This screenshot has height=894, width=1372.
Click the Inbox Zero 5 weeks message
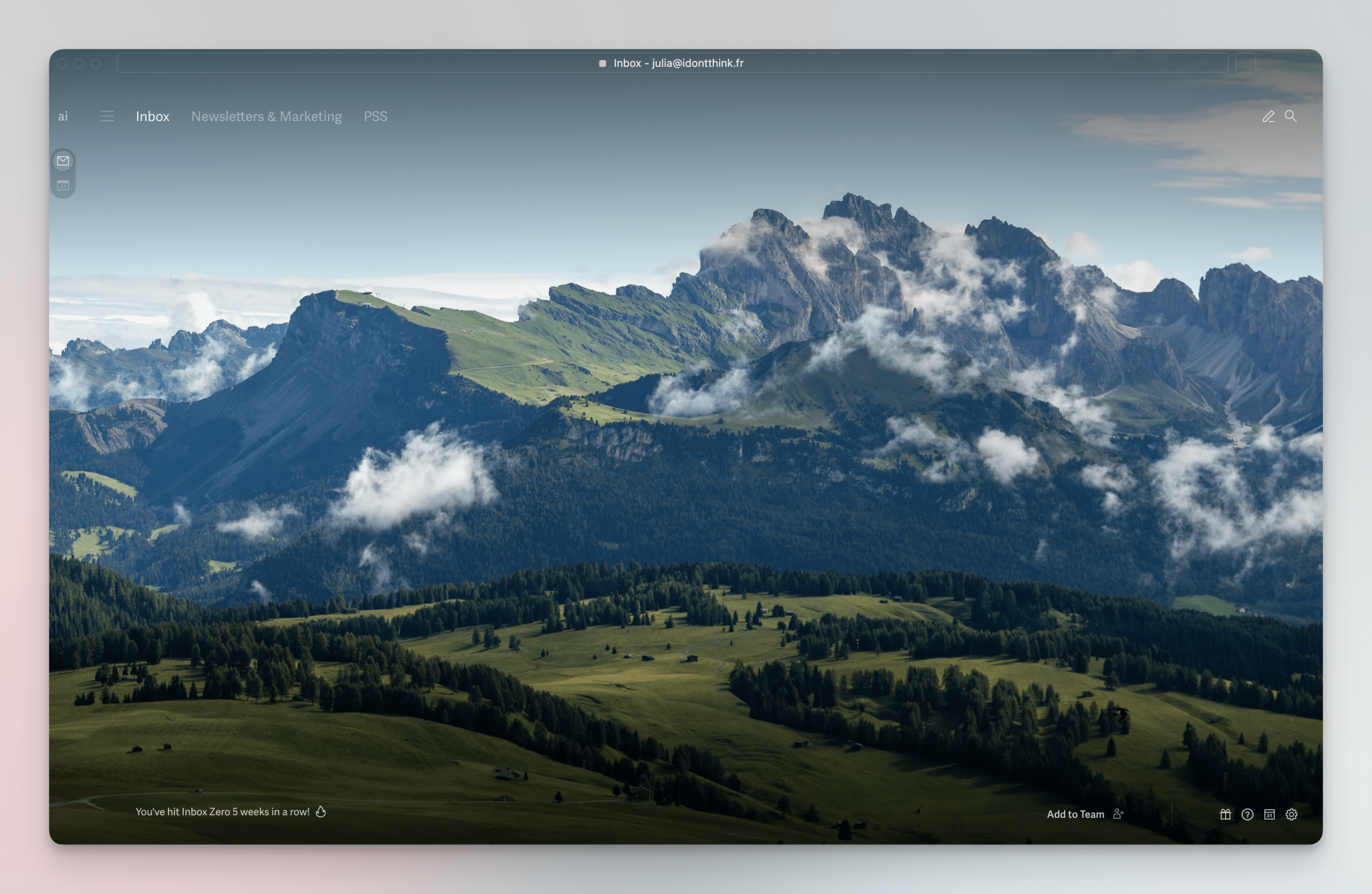pyautogui.click(x=222, y=811)
